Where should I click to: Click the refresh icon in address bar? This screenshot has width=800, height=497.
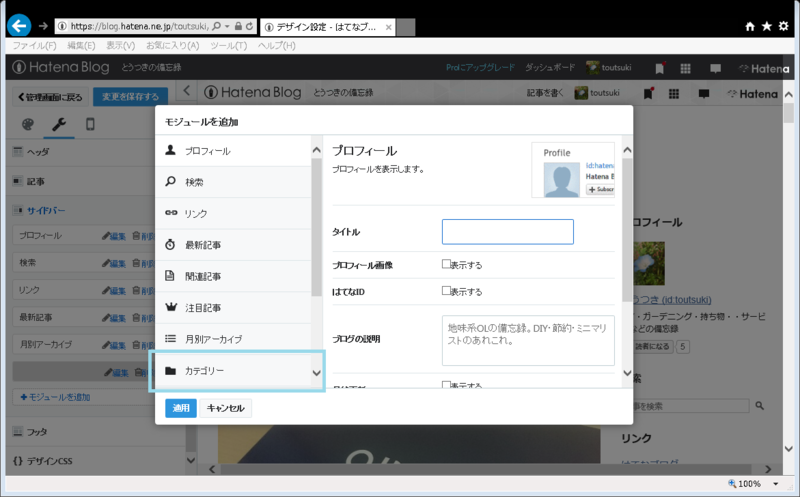(249, 26)
